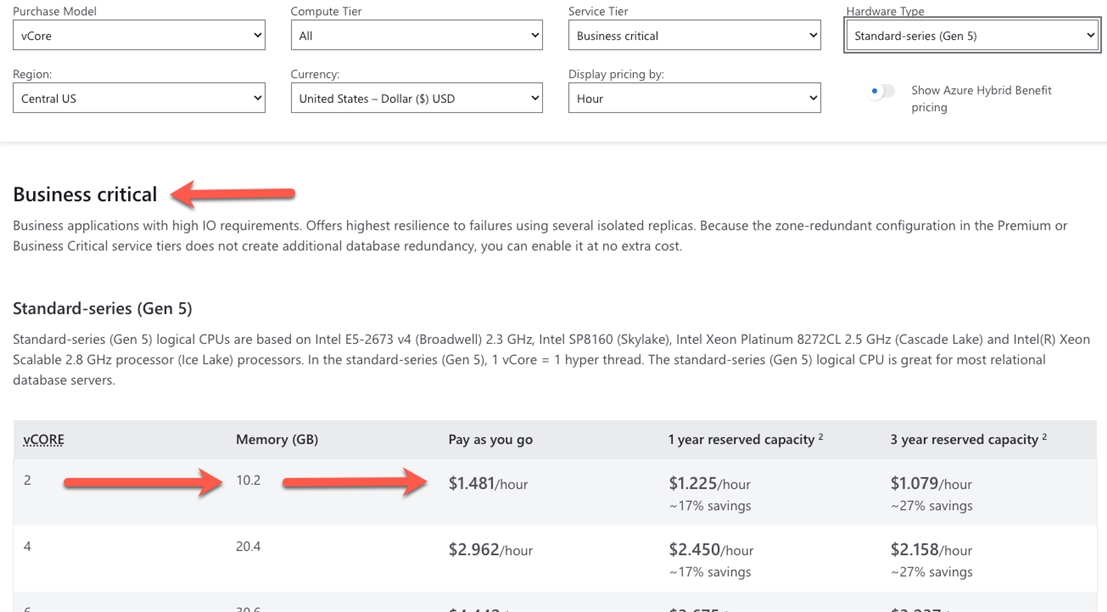Click the Pay as you go column header
Screen dimensions: 1107x612
pyautogui.click(x=490, y=439)
